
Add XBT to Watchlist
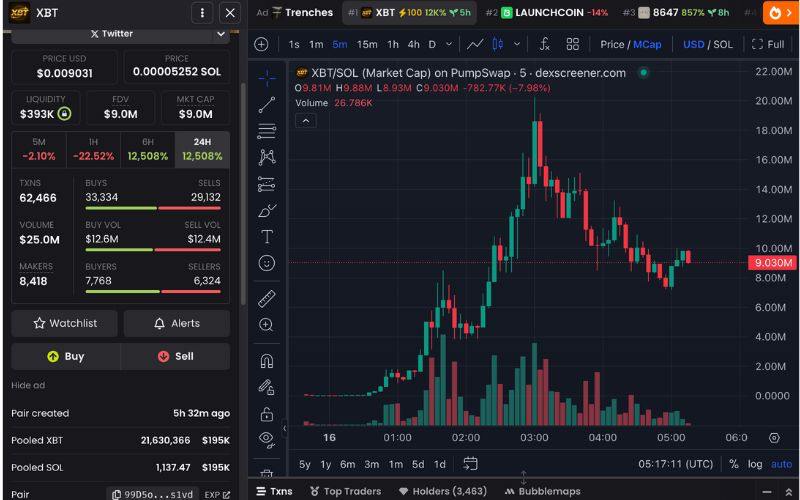64,323
